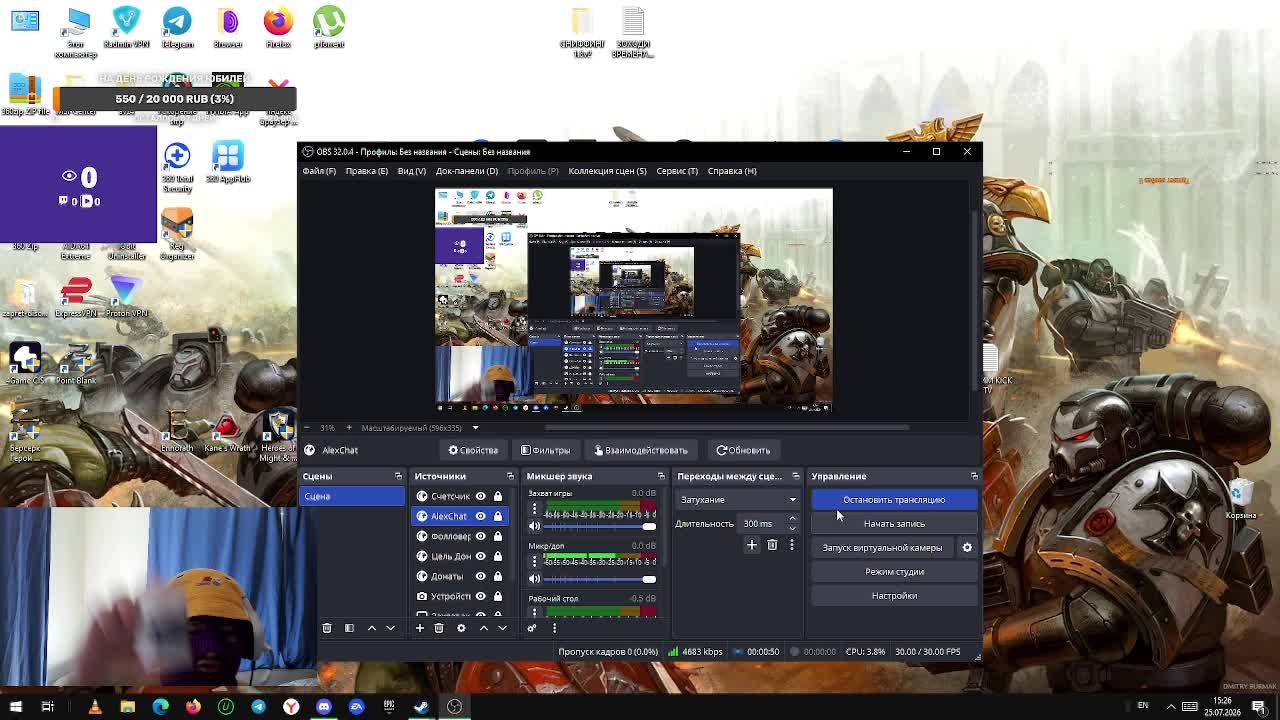Open transition properties three-dot menu
1280x720 pixels.
click(x=791, y=545)
